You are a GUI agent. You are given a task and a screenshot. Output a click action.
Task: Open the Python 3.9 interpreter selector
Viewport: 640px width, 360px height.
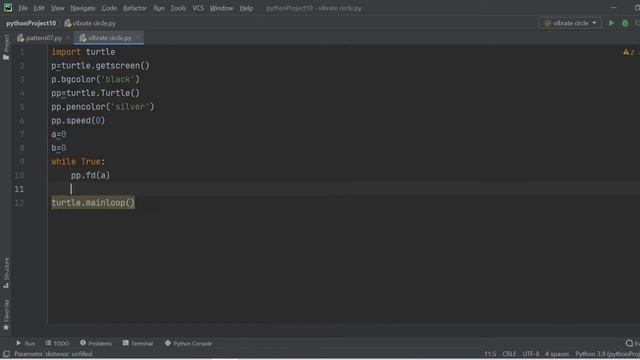[x=607, y=354]
